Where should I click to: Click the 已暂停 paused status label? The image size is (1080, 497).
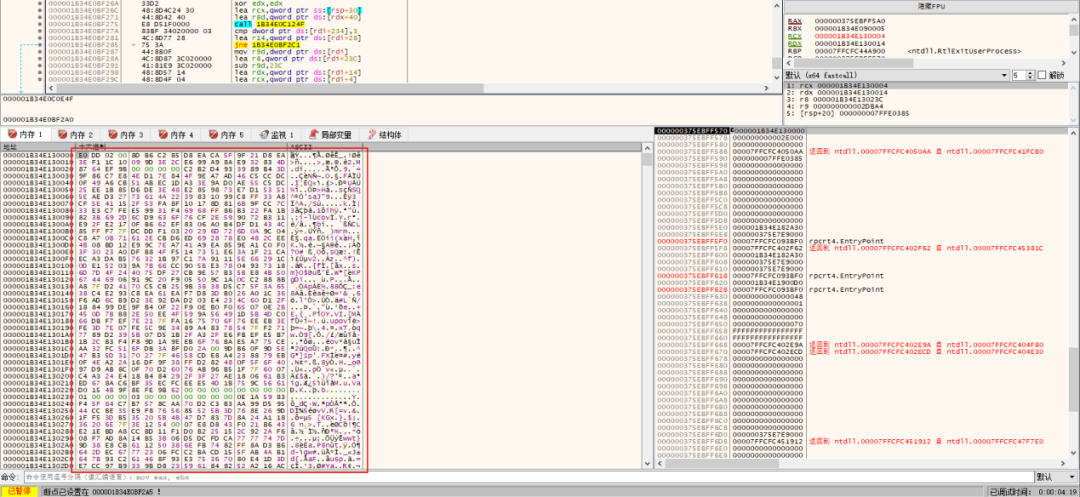tap(19, 491)
